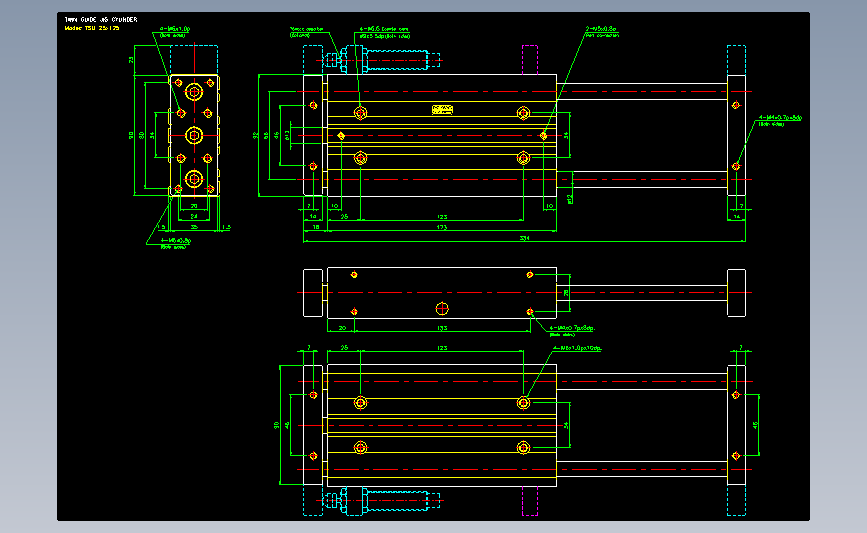This screenshot has width=867, height=533.
Task: Select the '18' dimension under the top plan view
Action: [x=316, y=227]
